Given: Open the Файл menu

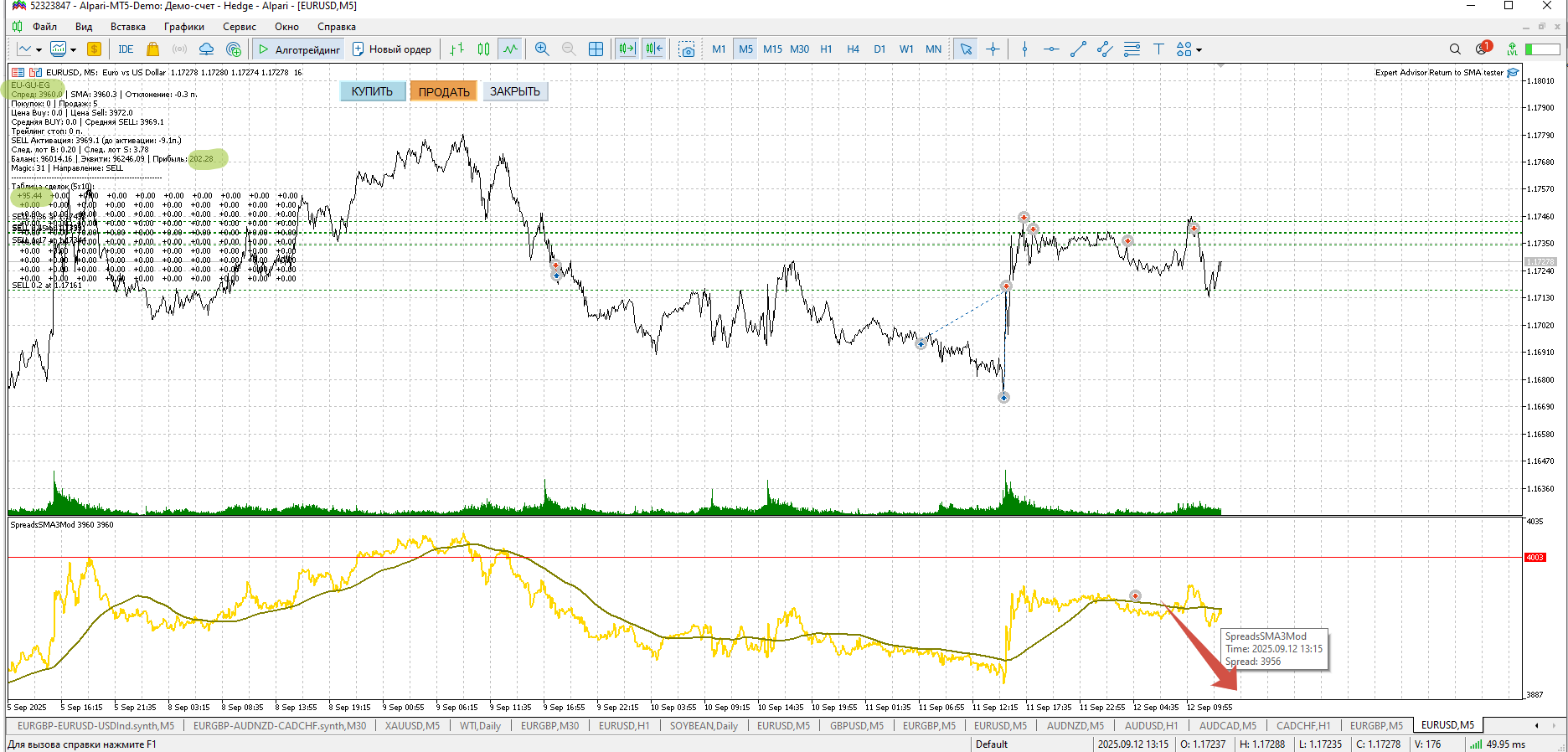Looking at the screenshot, I should point(44,27).
